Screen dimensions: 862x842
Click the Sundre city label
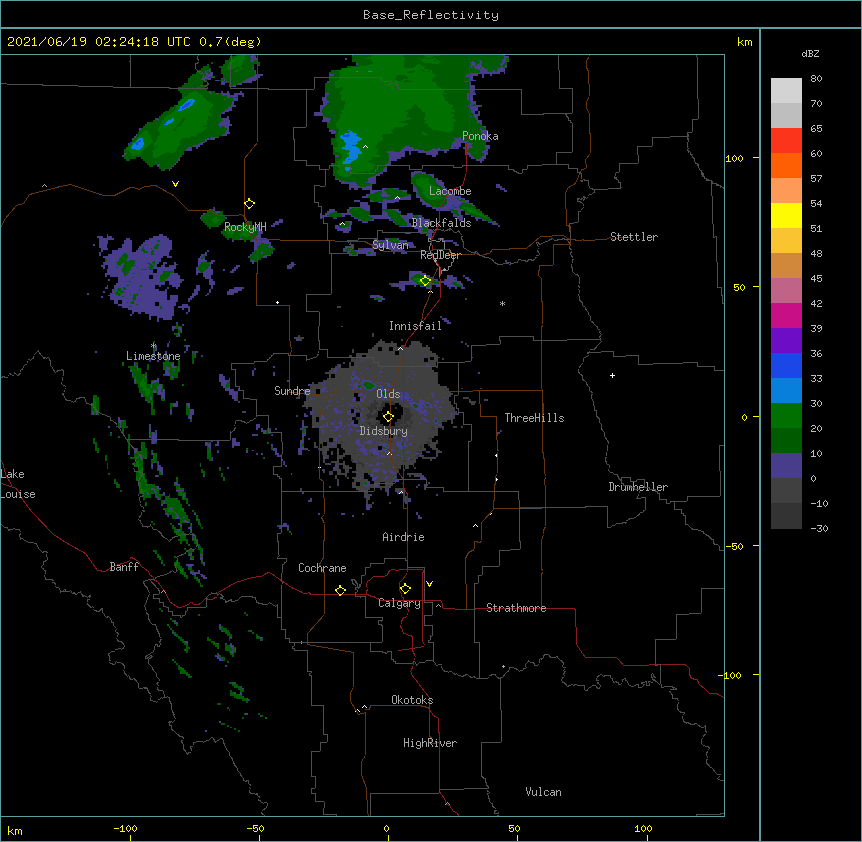click(292, 391)
